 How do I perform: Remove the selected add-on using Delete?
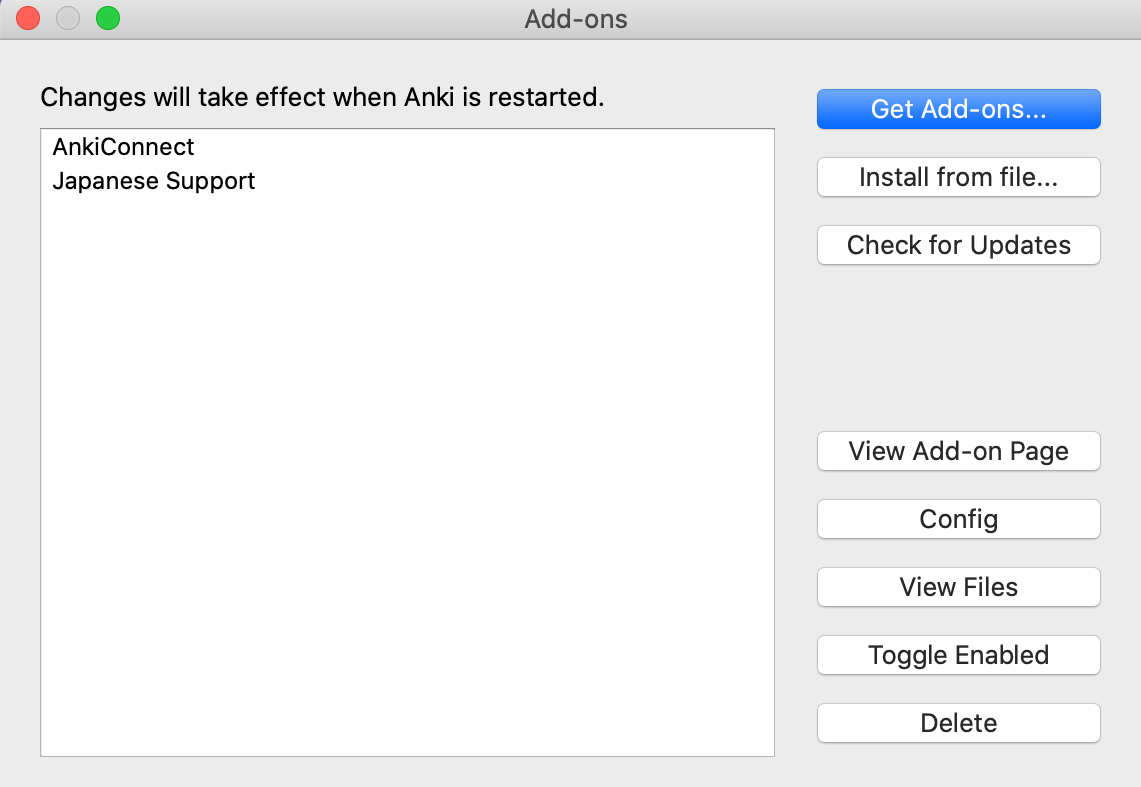958,723
